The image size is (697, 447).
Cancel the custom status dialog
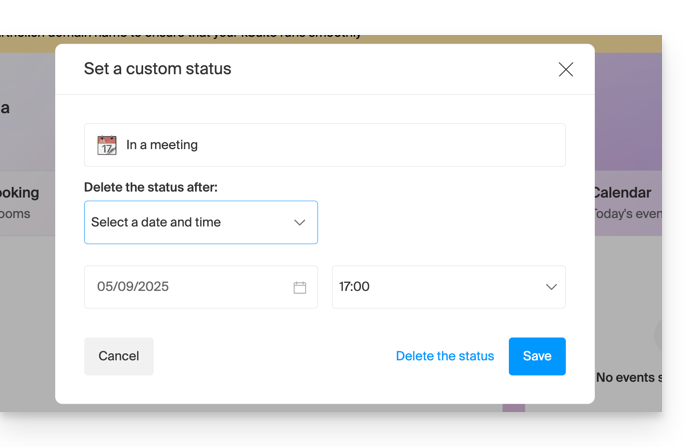119,356
